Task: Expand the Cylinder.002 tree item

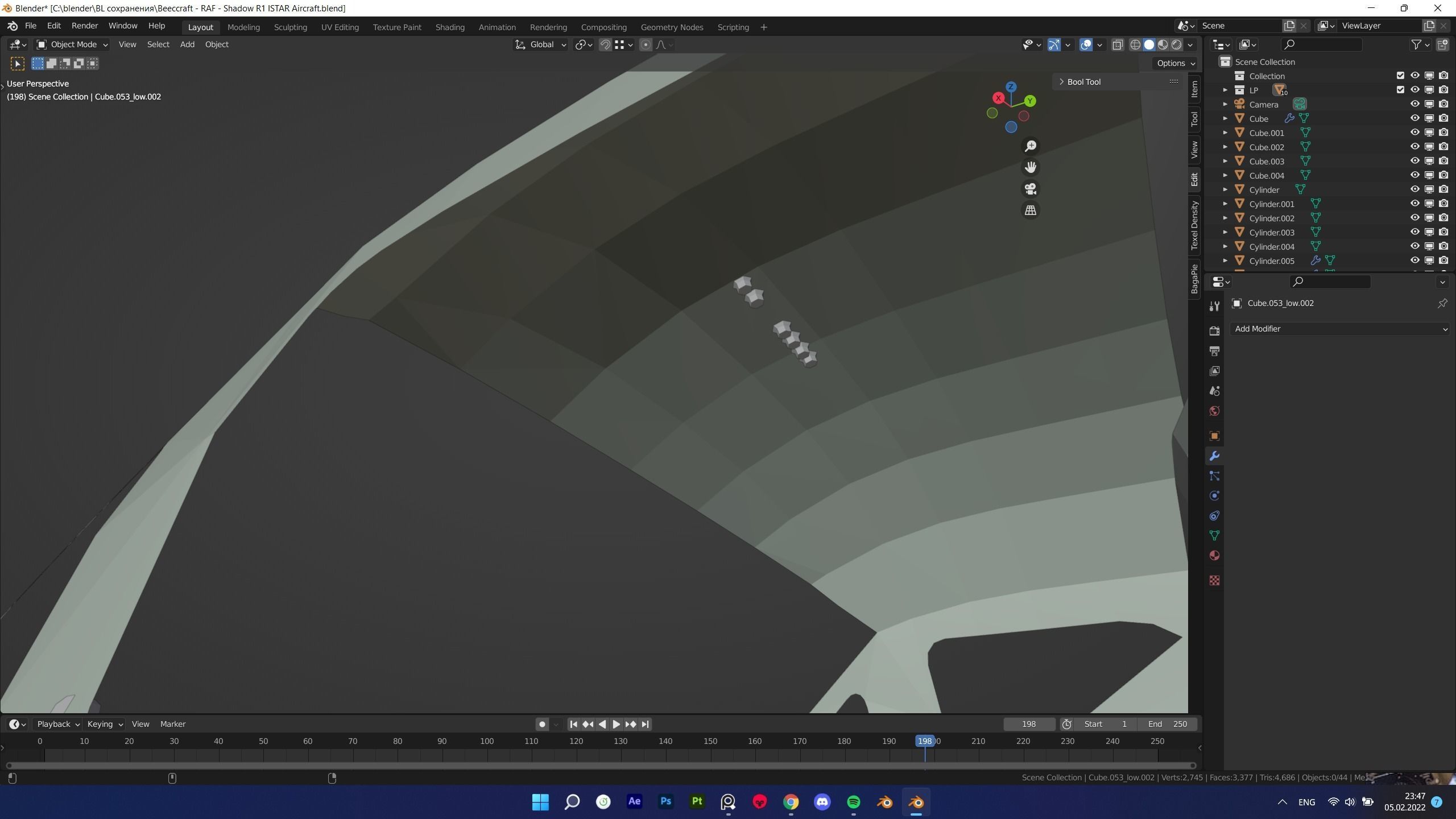Action: tap(1225, 218)
